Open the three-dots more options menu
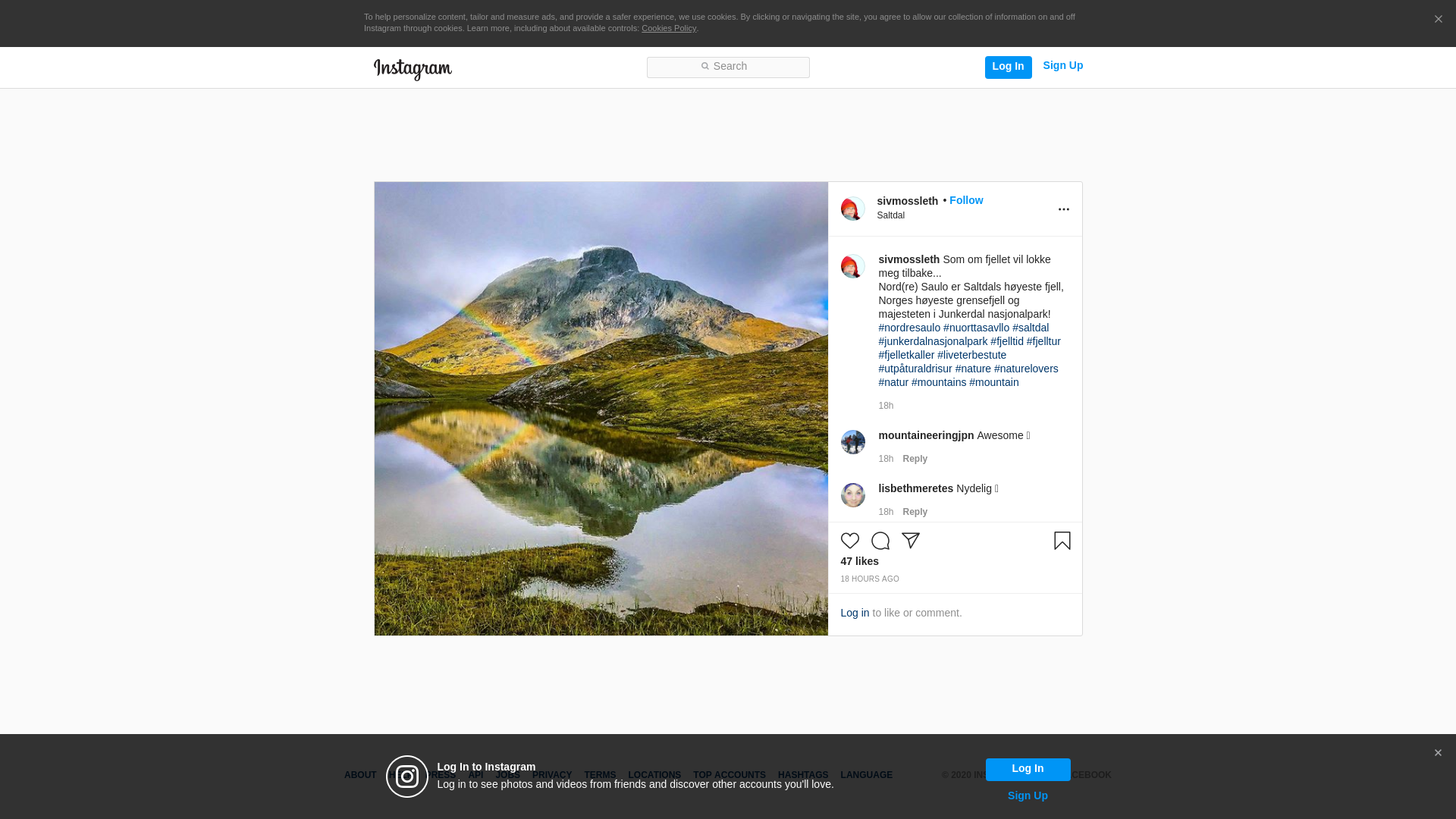Viewport: 1456px width, 819px height. click(1063, 209)
